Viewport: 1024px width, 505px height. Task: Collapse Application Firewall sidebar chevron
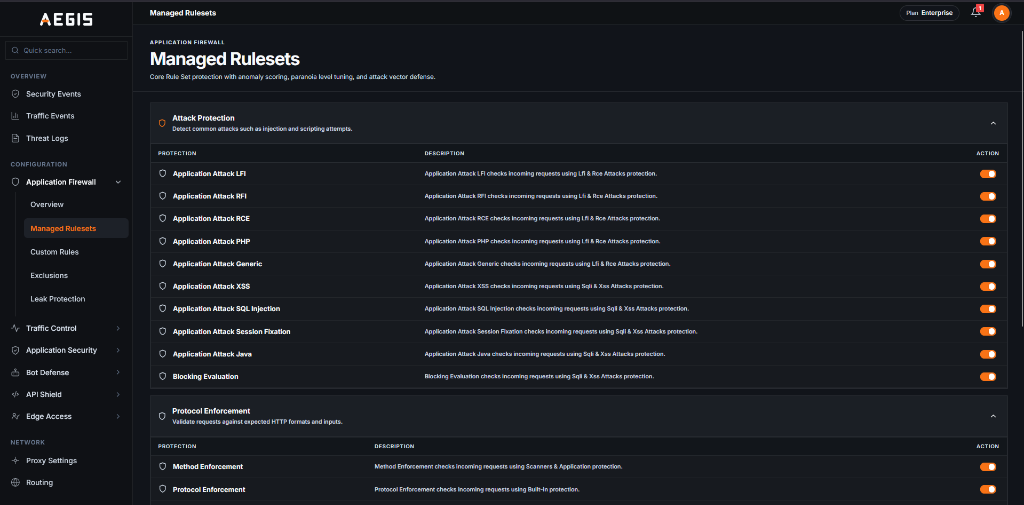pyautogui.click(x=118, y=182)
